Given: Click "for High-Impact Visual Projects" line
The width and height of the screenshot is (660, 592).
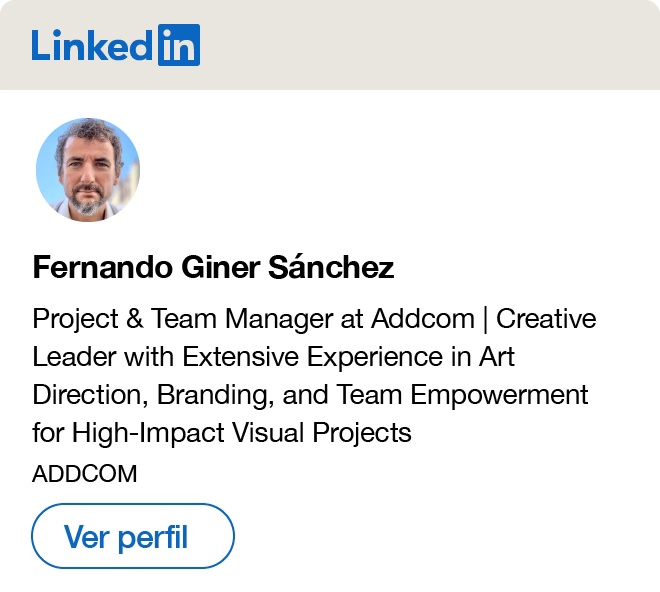Looking at the screenshot, I should [222, 433].
